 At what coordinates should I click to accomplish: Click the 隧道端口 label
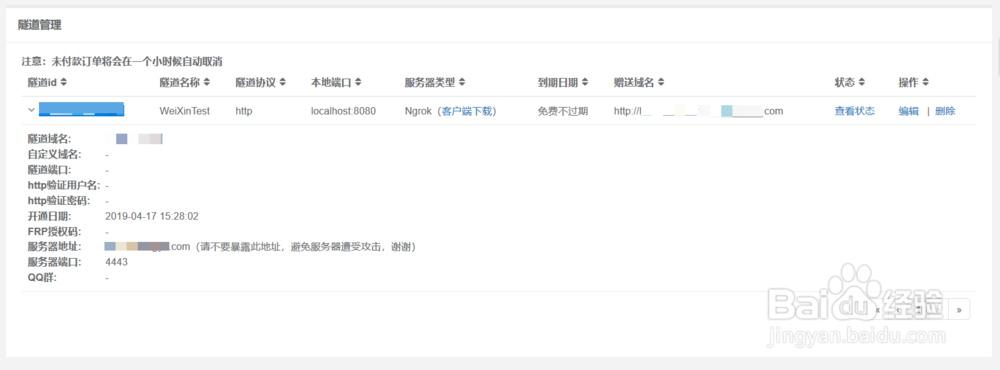(50, 170)
